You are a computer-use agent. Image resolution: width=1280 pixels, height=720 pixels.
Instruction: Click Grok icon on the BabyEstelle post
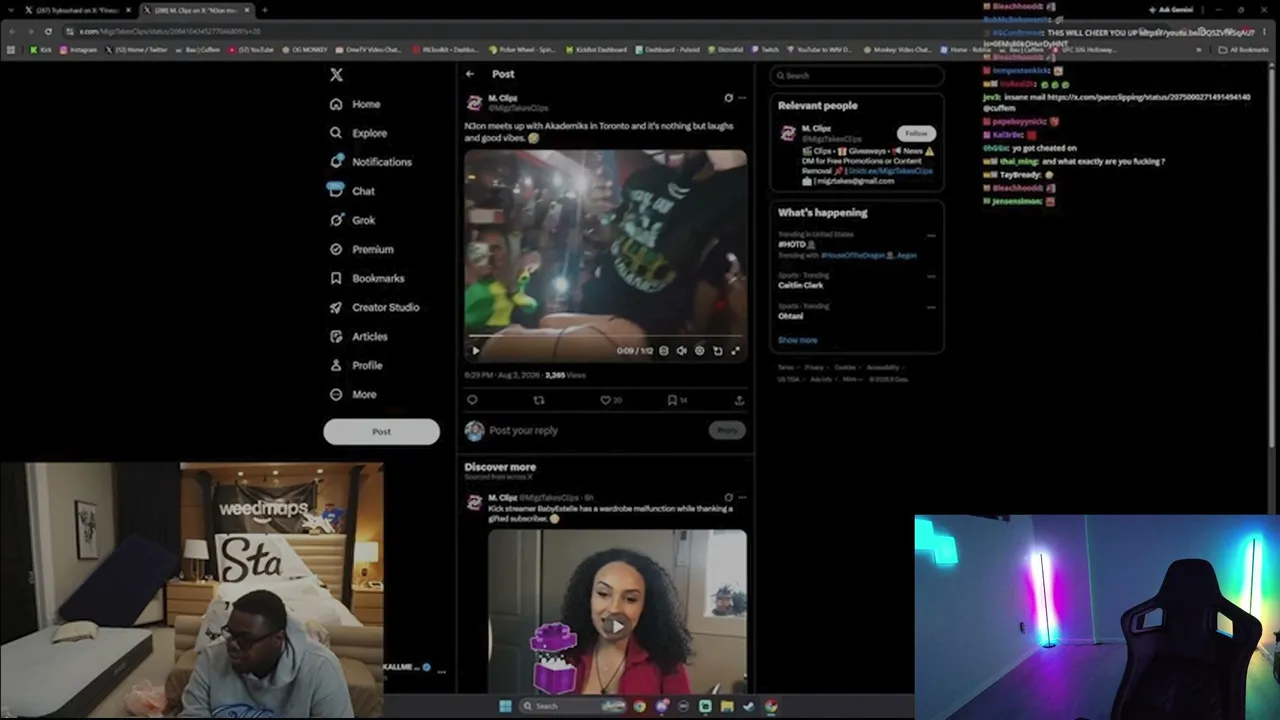pos(728,497)
